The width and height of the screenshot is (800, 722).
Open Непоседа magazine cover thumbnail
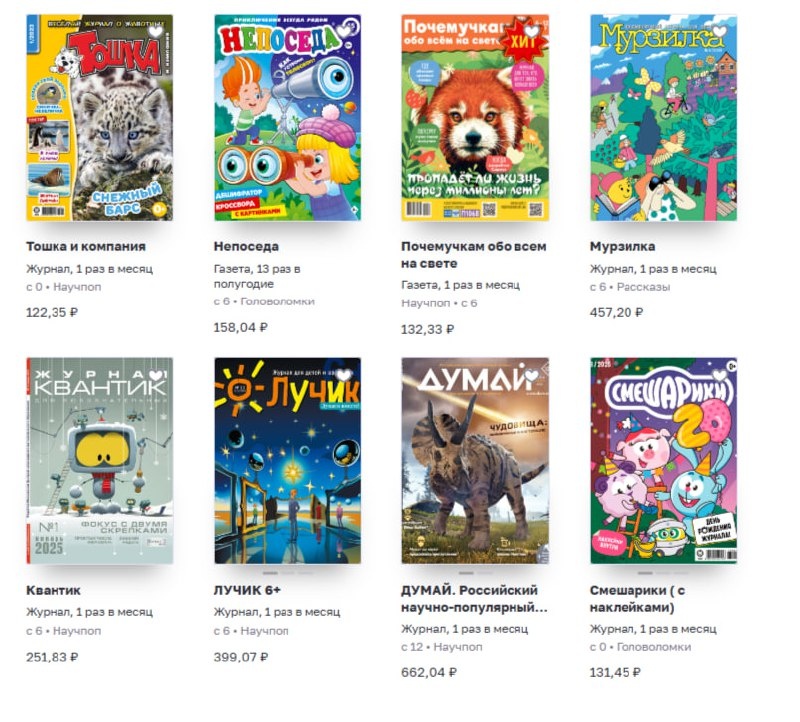click(x=287, y=117)
